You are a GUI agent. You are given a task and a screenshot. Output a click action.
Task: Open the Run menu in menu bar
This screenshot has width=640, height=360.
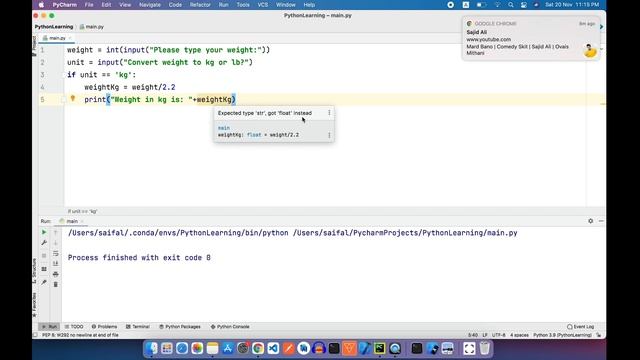click(223, 5)
